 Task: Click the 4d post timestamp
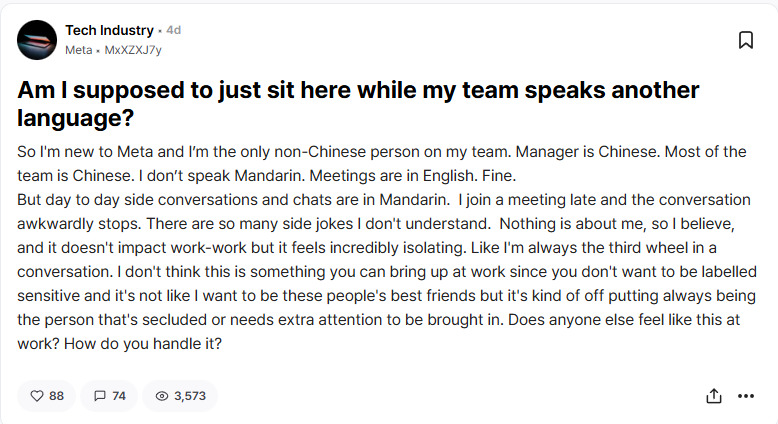click(174, 31)
